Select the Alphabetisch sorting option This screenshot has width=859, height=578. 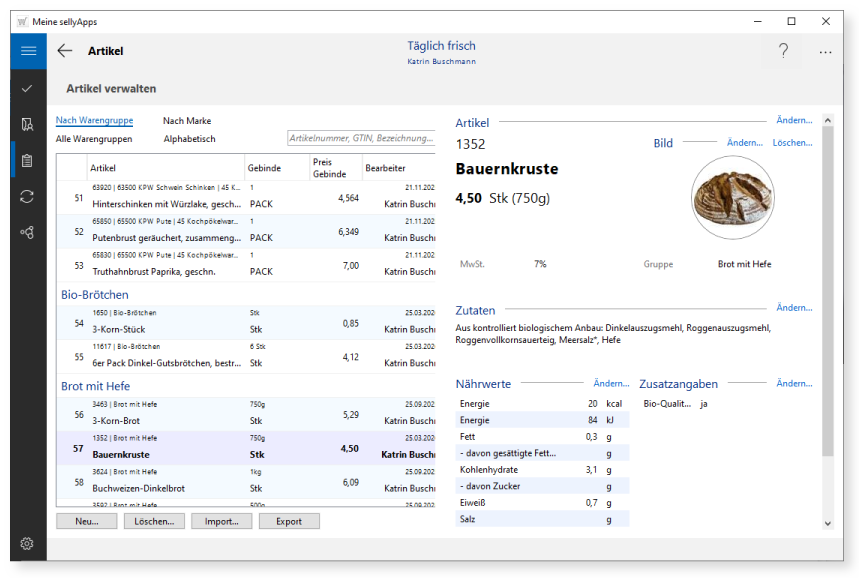tap(189, 139)
